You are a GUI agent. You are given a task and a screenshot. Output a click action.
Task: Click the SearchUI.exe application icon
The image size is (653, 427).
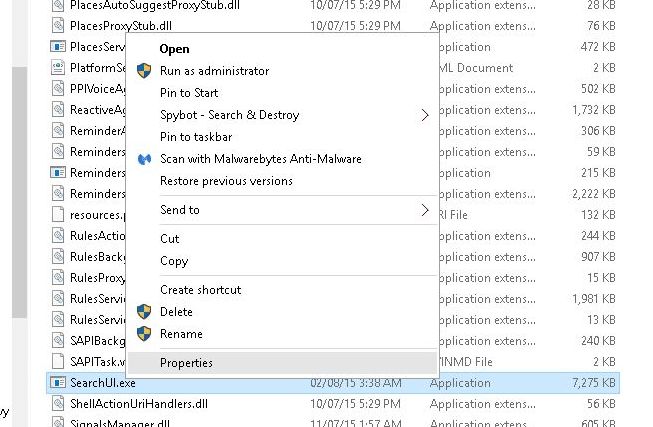pyautogui.click(x=58, y=382)
